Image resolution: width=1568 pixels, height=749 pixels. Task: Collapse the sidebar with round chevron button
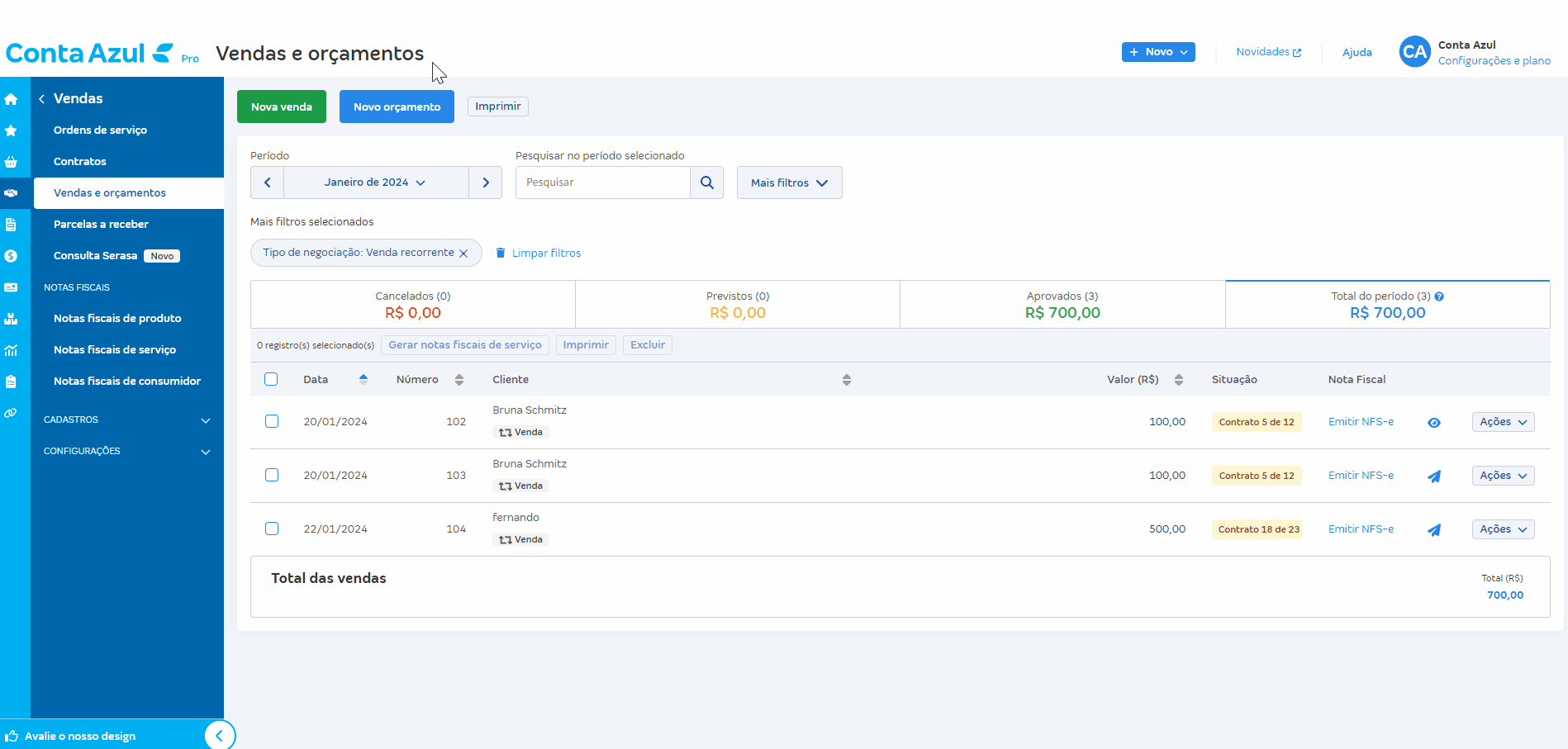point(220,735)
